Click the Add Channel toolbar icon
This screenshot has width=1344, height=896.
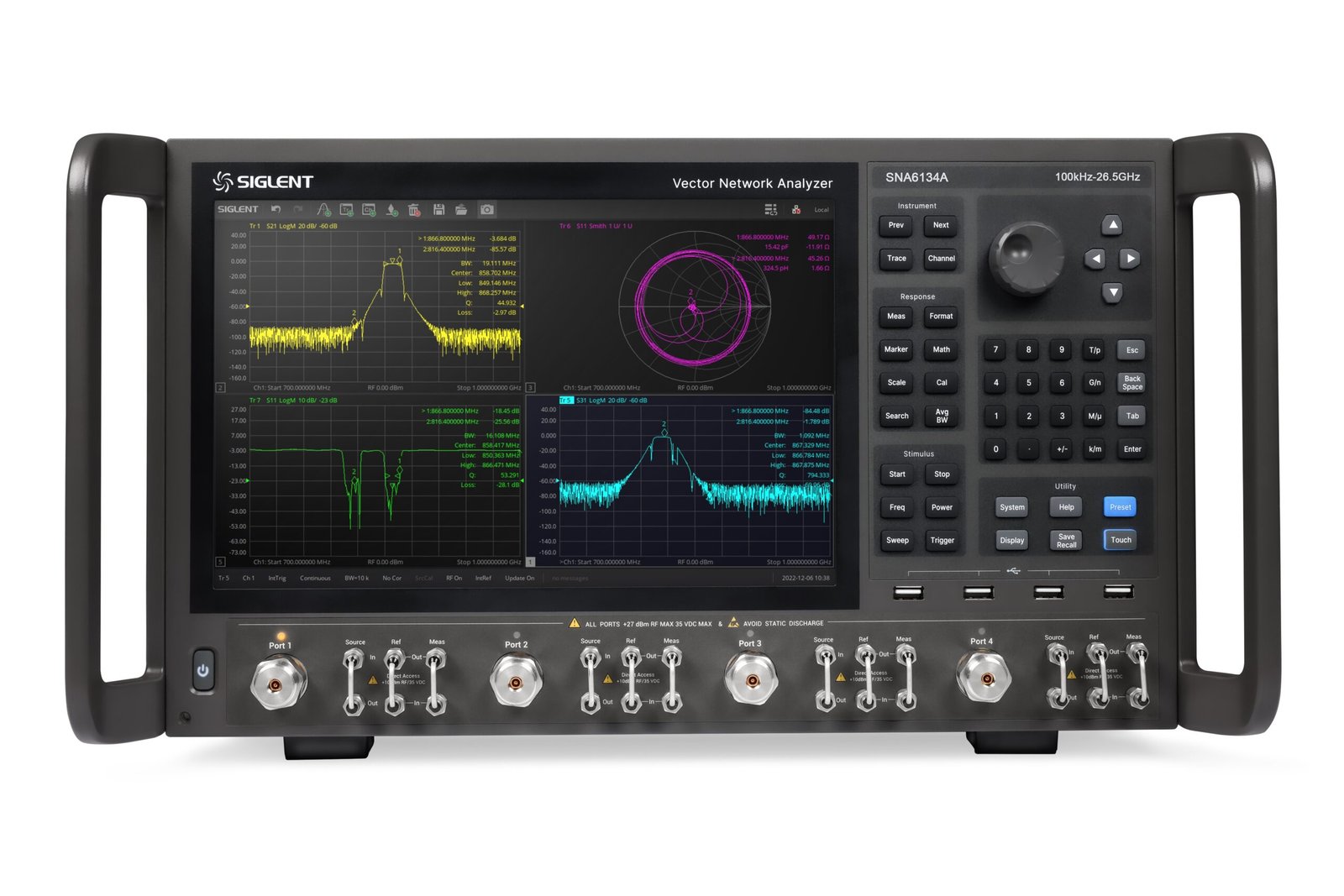pos(369,209)
